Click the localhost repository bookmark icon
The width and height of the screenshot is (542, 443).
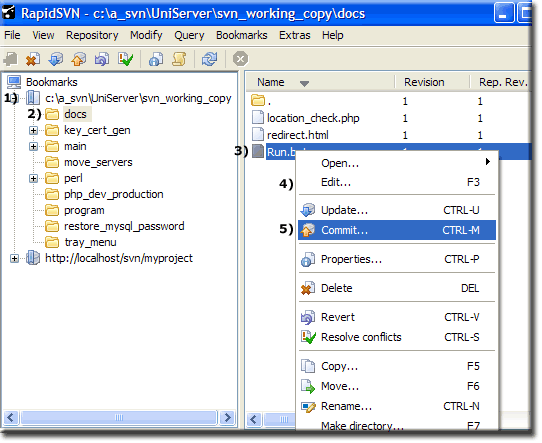click(33, 258)
